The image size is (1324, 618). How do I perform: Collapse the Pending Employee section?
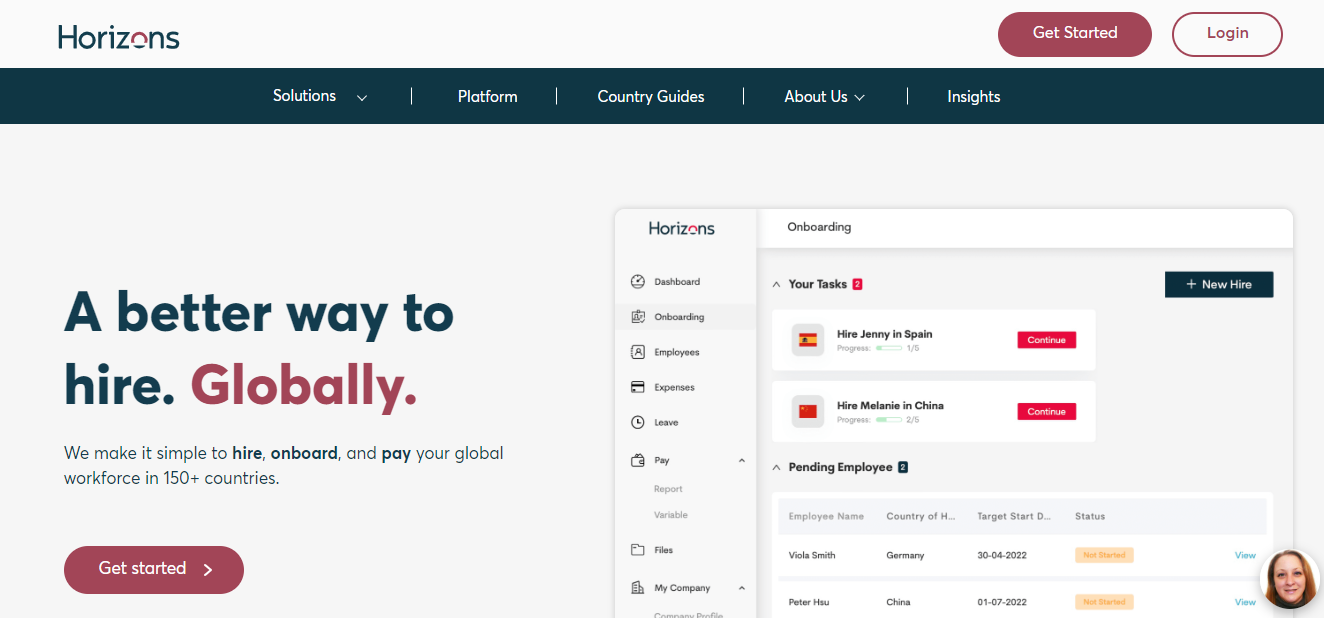pos(777,467)
